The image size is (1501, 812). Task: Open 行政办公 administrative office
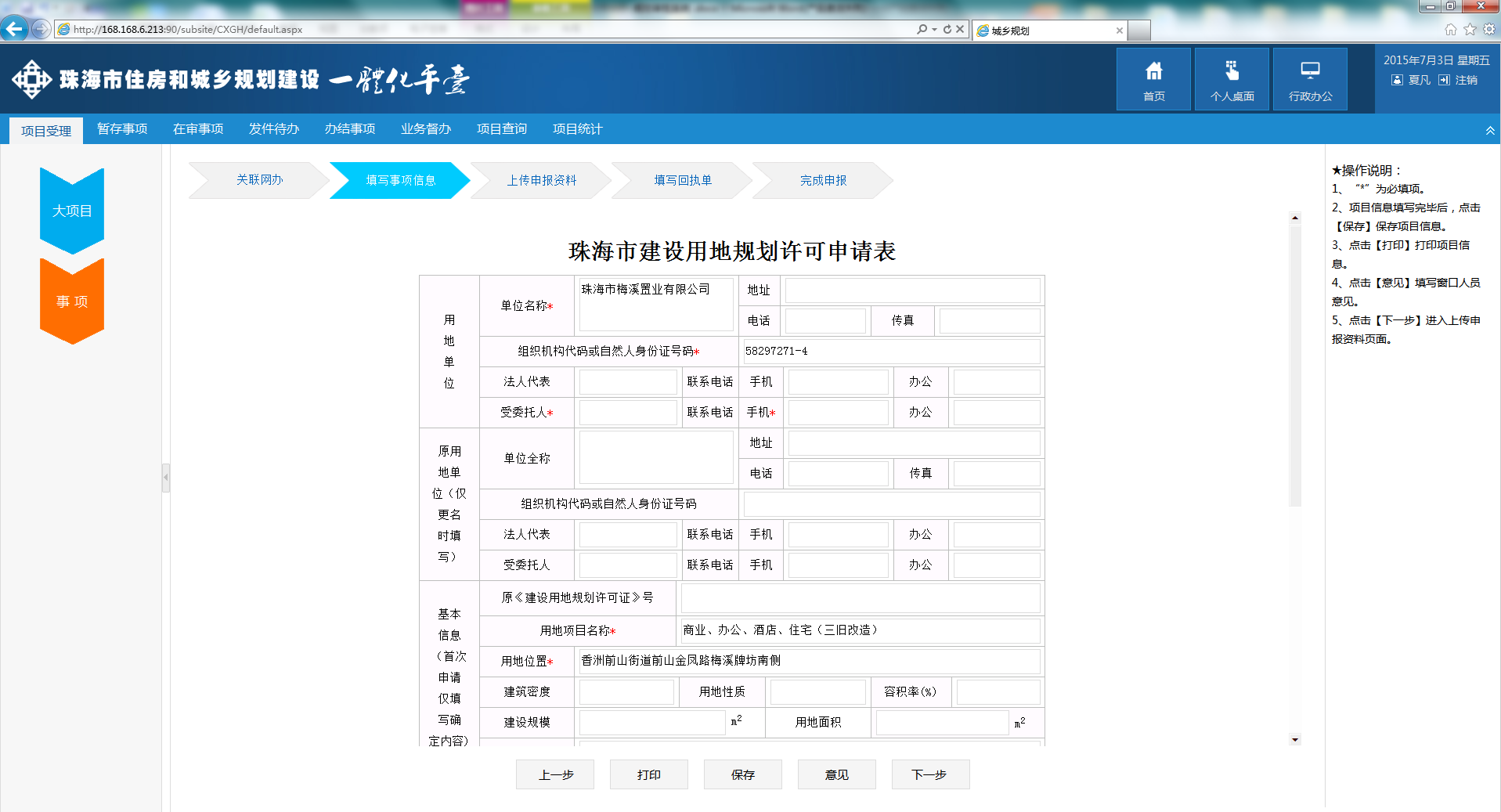pyautogui.click(x=1310, y=79)
